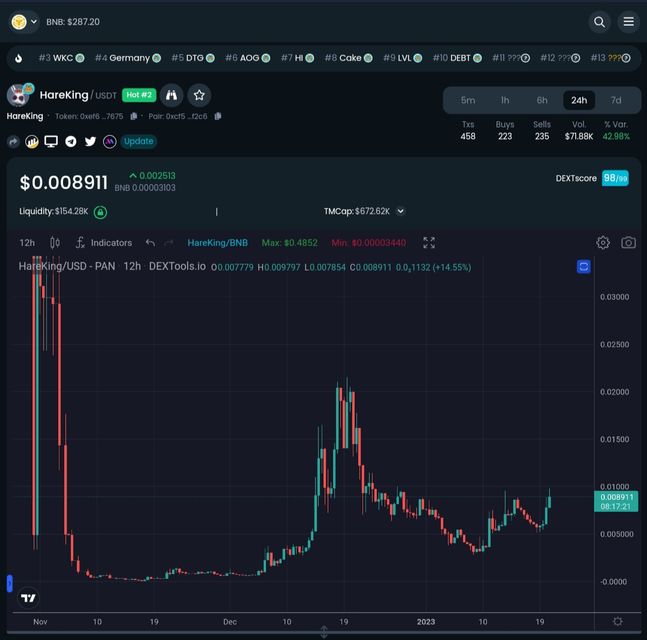Click the HareKing token avatar
The height and width of the screenshot is (640, 647).
tap(18, 95)
